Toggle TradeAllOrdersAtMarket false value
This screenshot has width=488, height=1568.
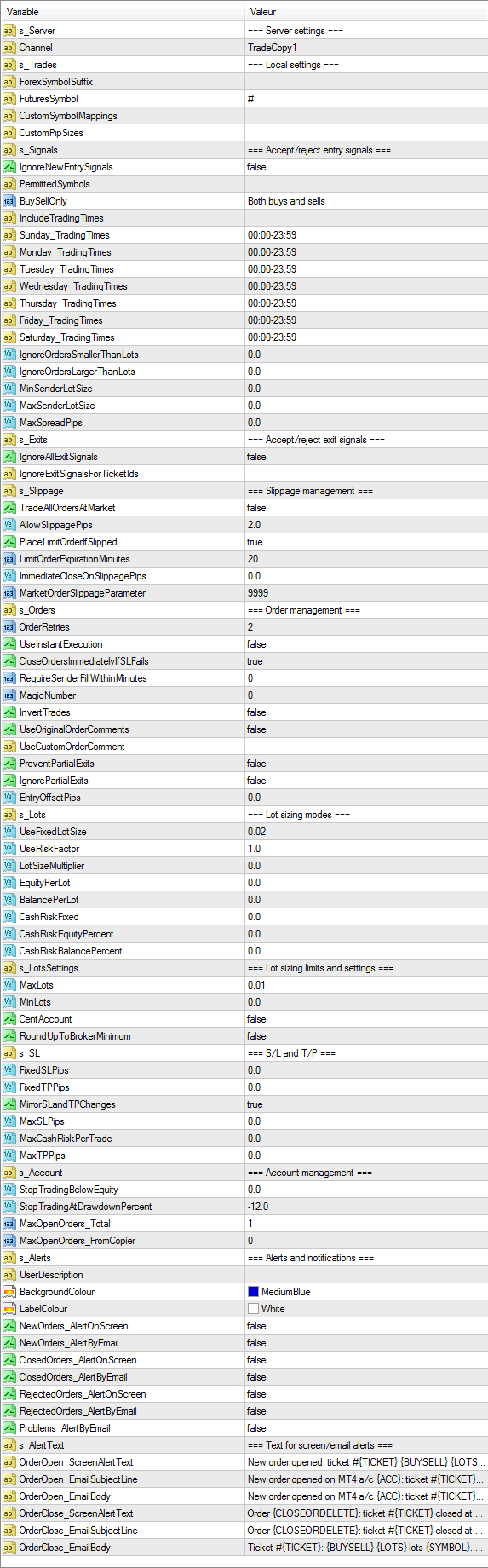[x=366, y=508]
